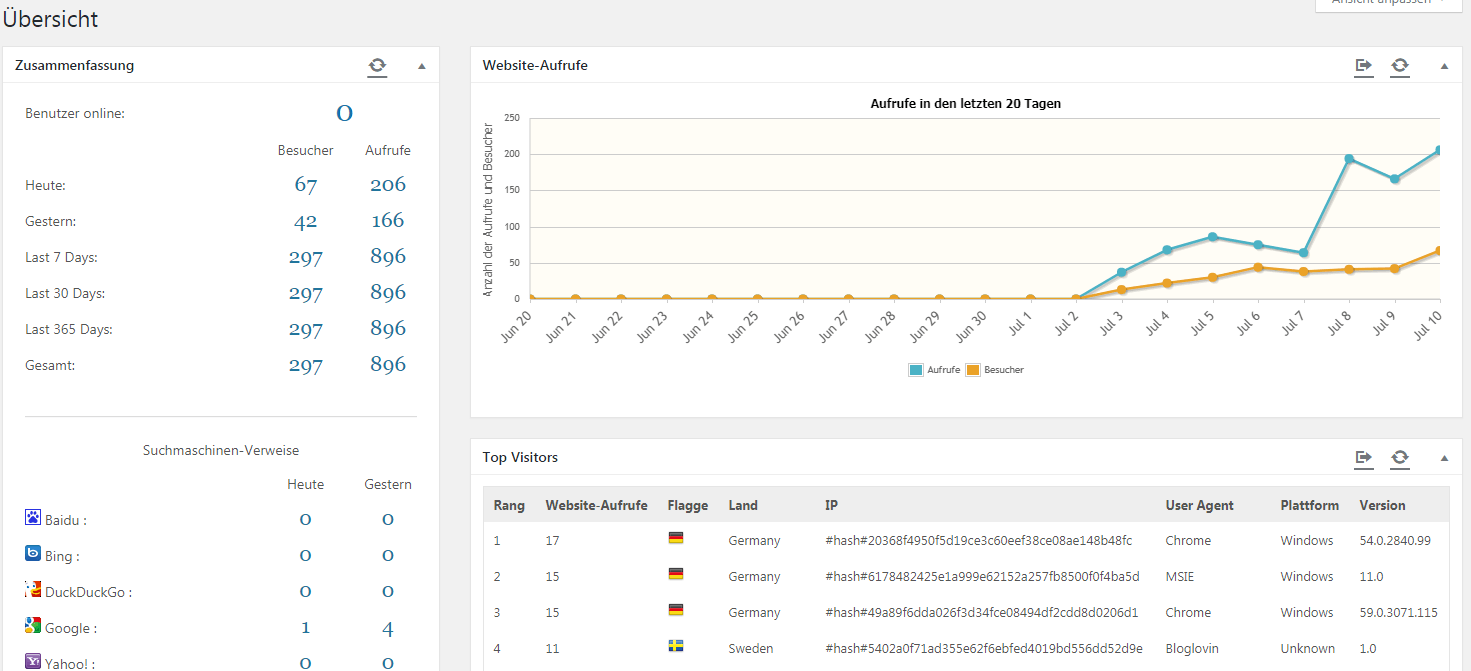1471x671 pixels.
Task: Open yesterday's Aufrufe count 166
Action: click(387, 221)
